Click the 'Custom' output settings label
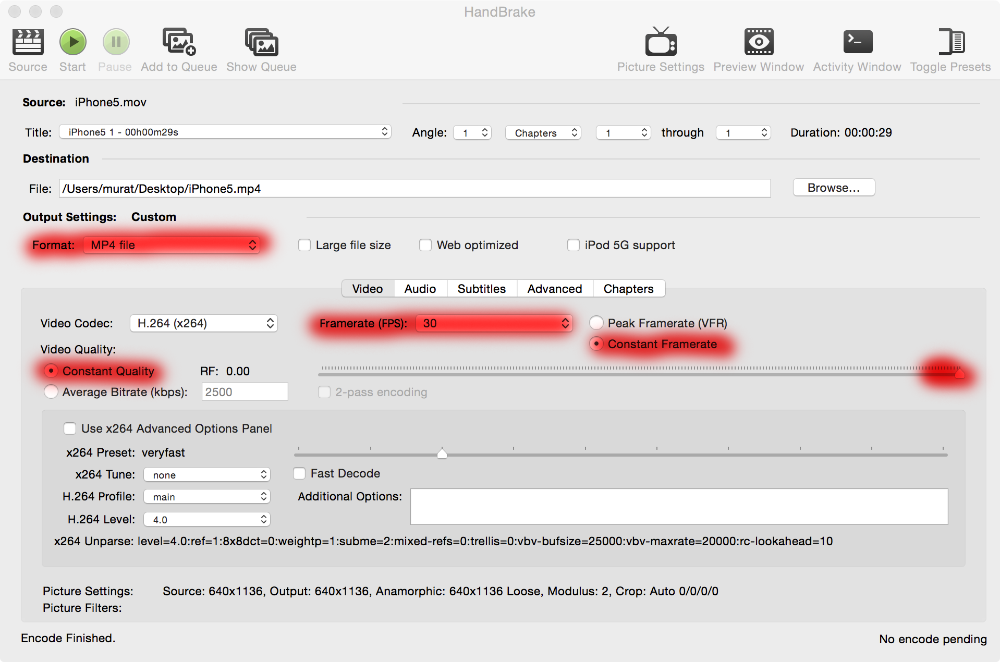Screen dimensions: 1000x662 point(154,217)
